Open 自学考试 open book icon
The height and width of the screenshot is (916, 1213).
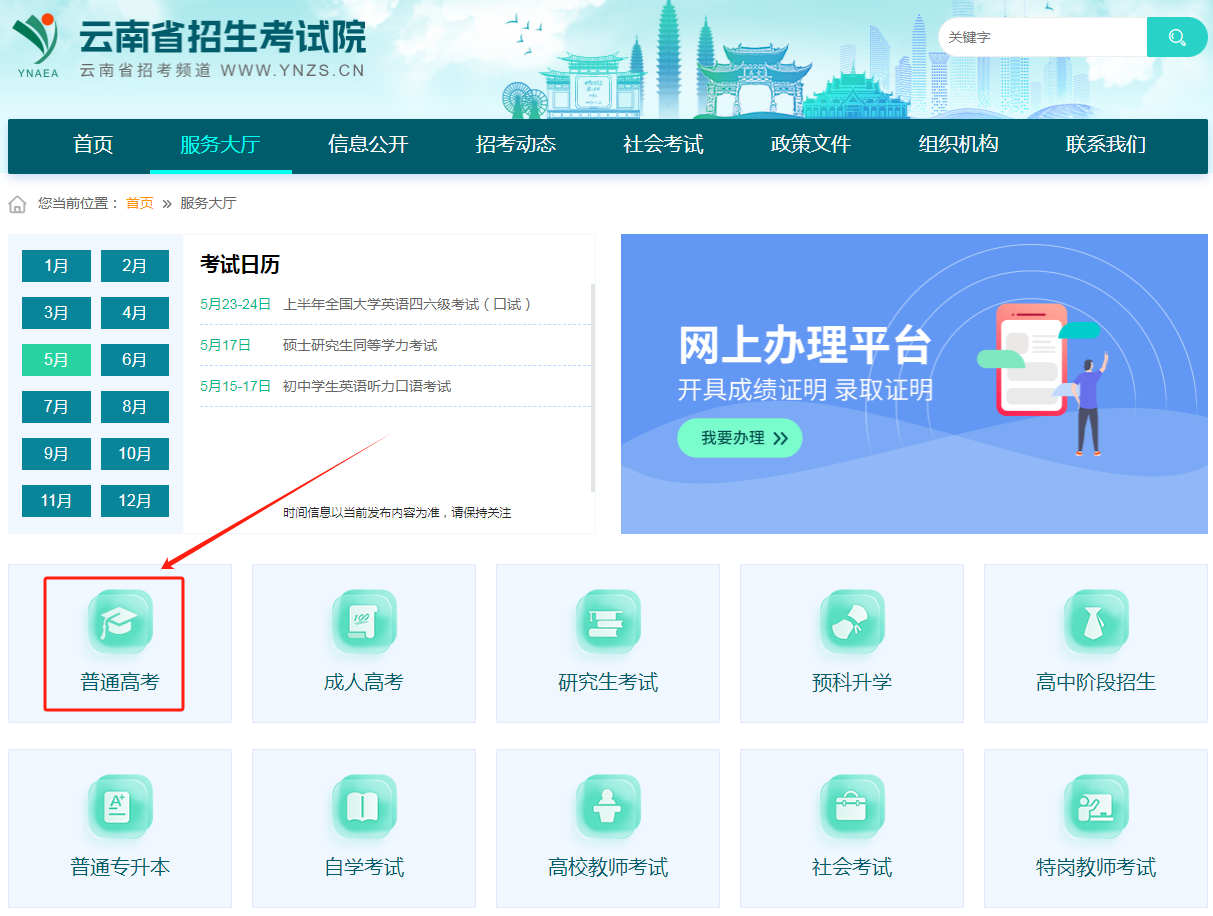[x=364, y=807]
